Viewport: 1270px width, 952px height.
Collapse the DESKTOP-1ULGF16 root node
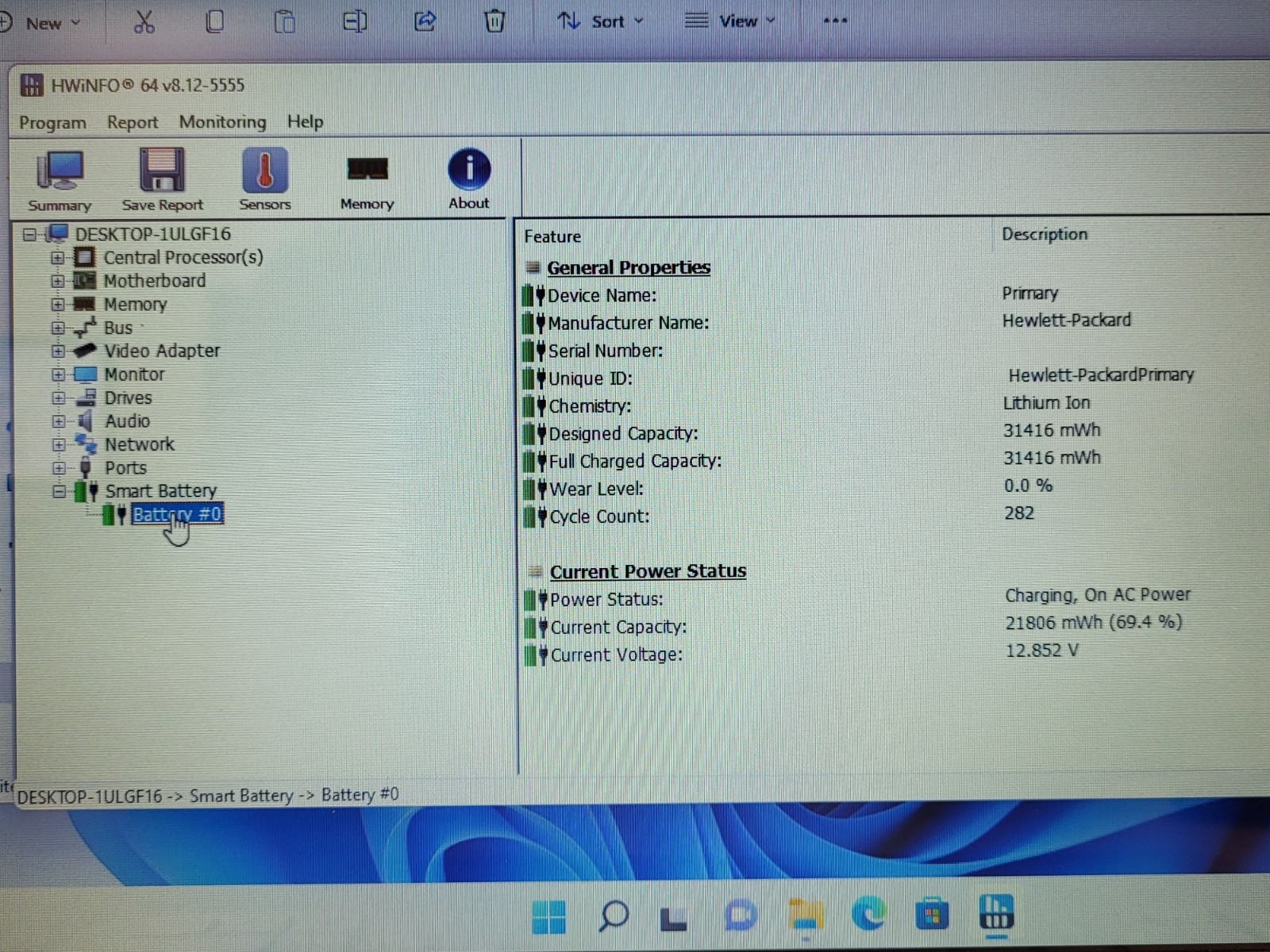click(x=30, y=235)
